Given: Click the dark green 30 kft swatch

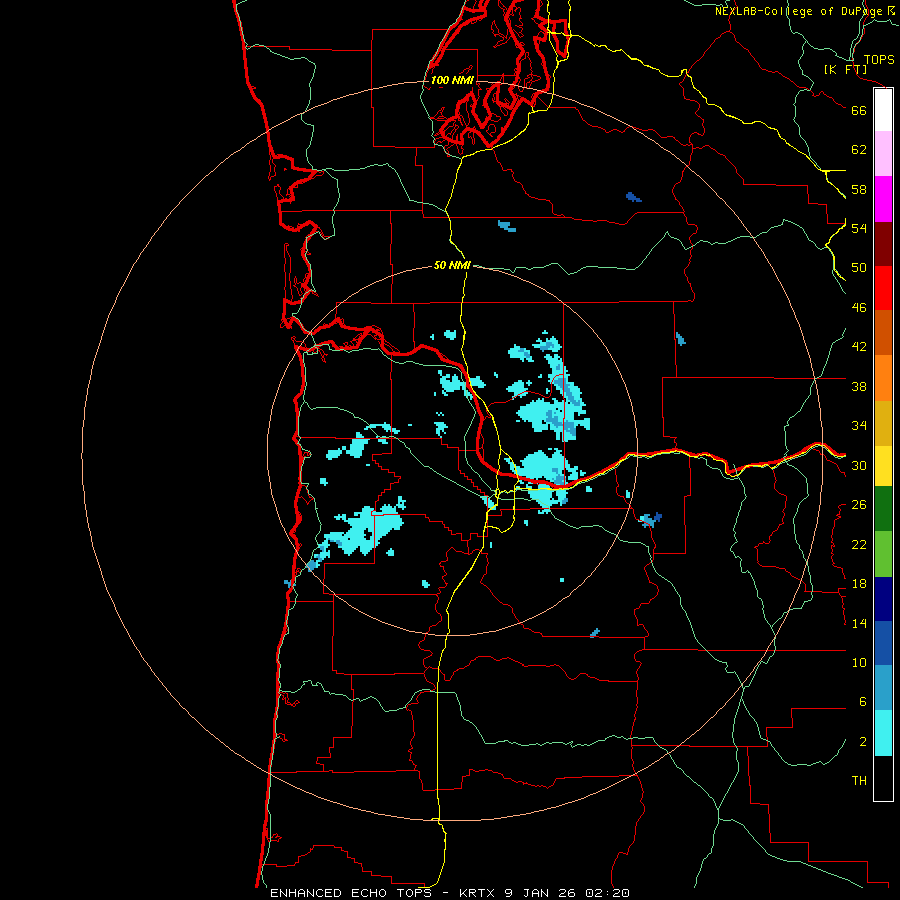Looking at the screenshot, I should 883,509.
